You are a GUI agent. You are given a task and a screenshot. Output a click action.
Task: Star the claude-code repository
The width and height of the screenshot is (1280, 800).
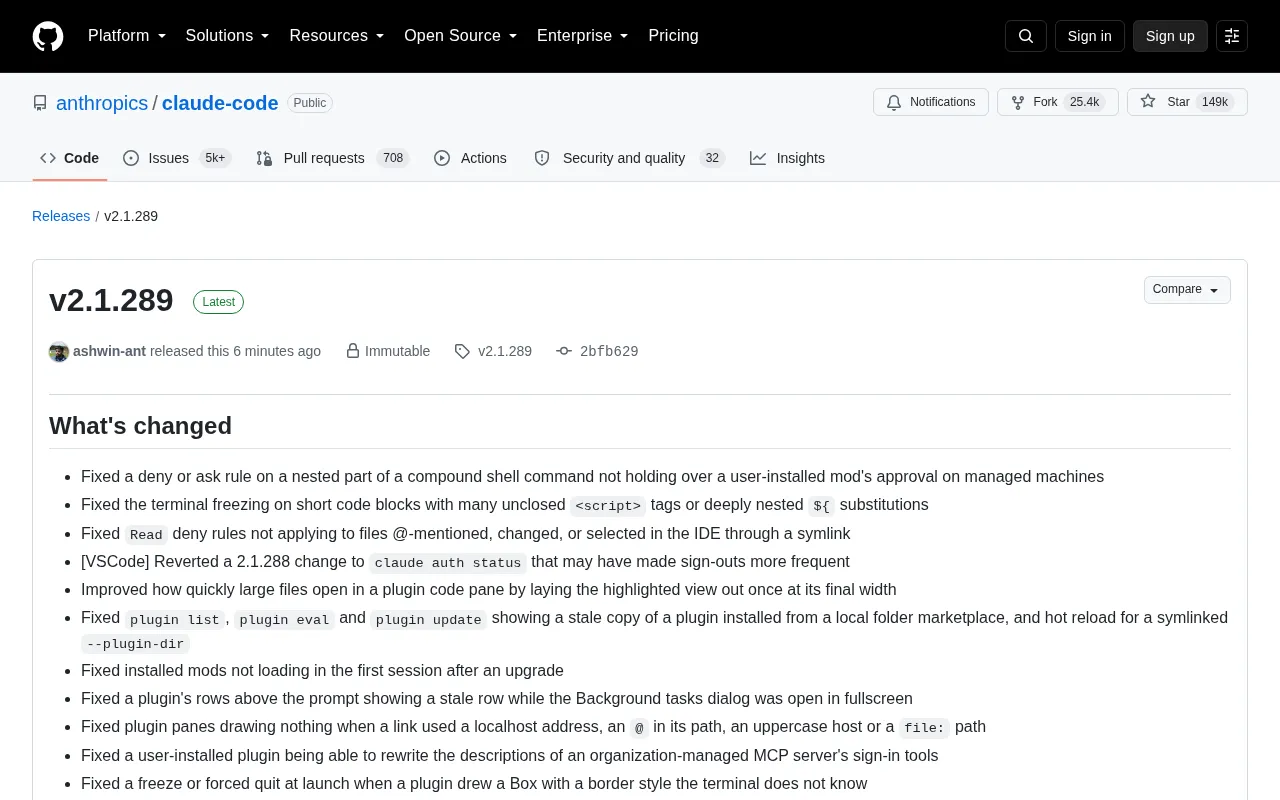point(1187,102)
